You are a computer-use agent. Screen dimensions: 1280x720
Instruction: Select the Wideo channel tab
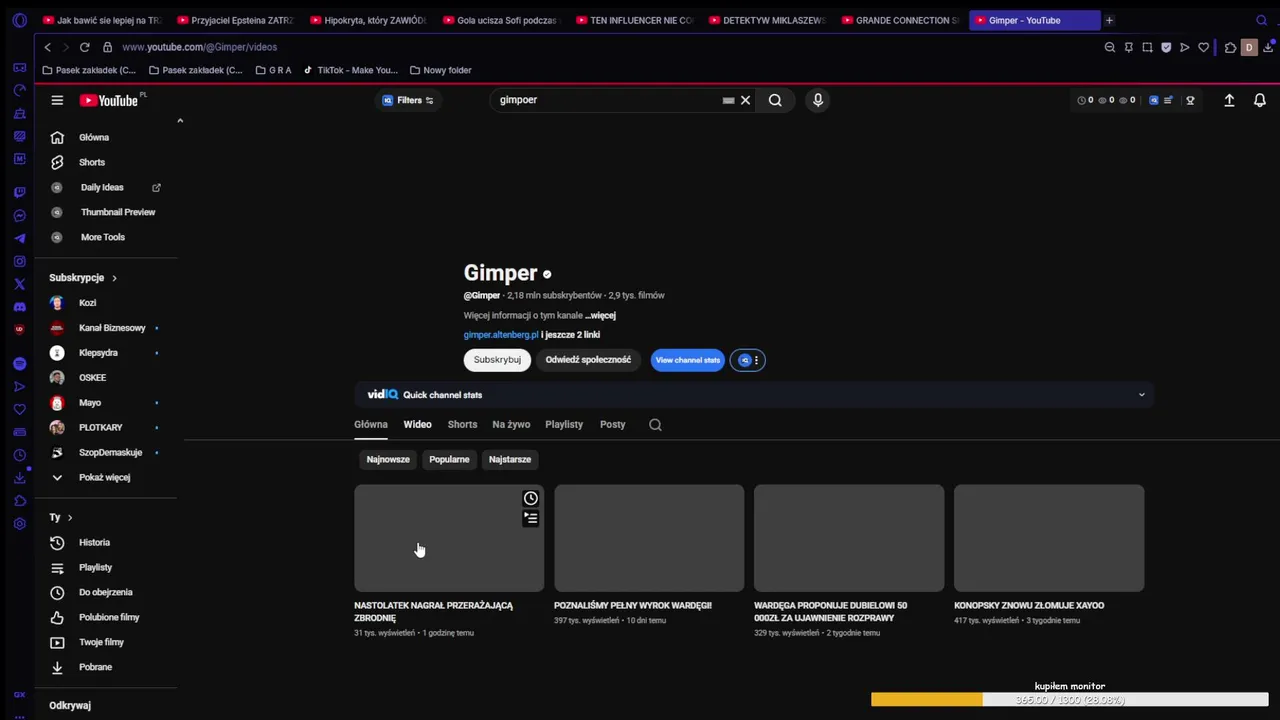point(417,424)
